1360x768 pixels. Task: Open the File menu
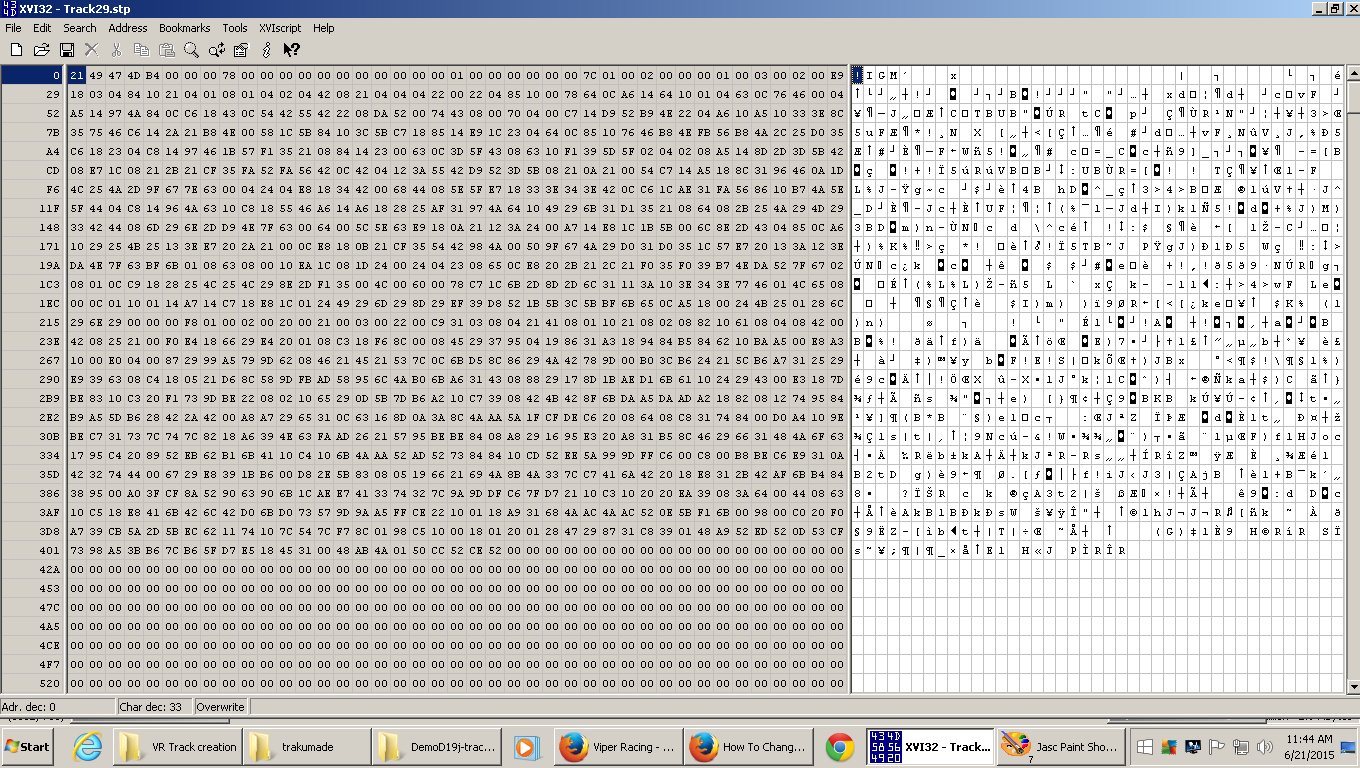point(13,28)
